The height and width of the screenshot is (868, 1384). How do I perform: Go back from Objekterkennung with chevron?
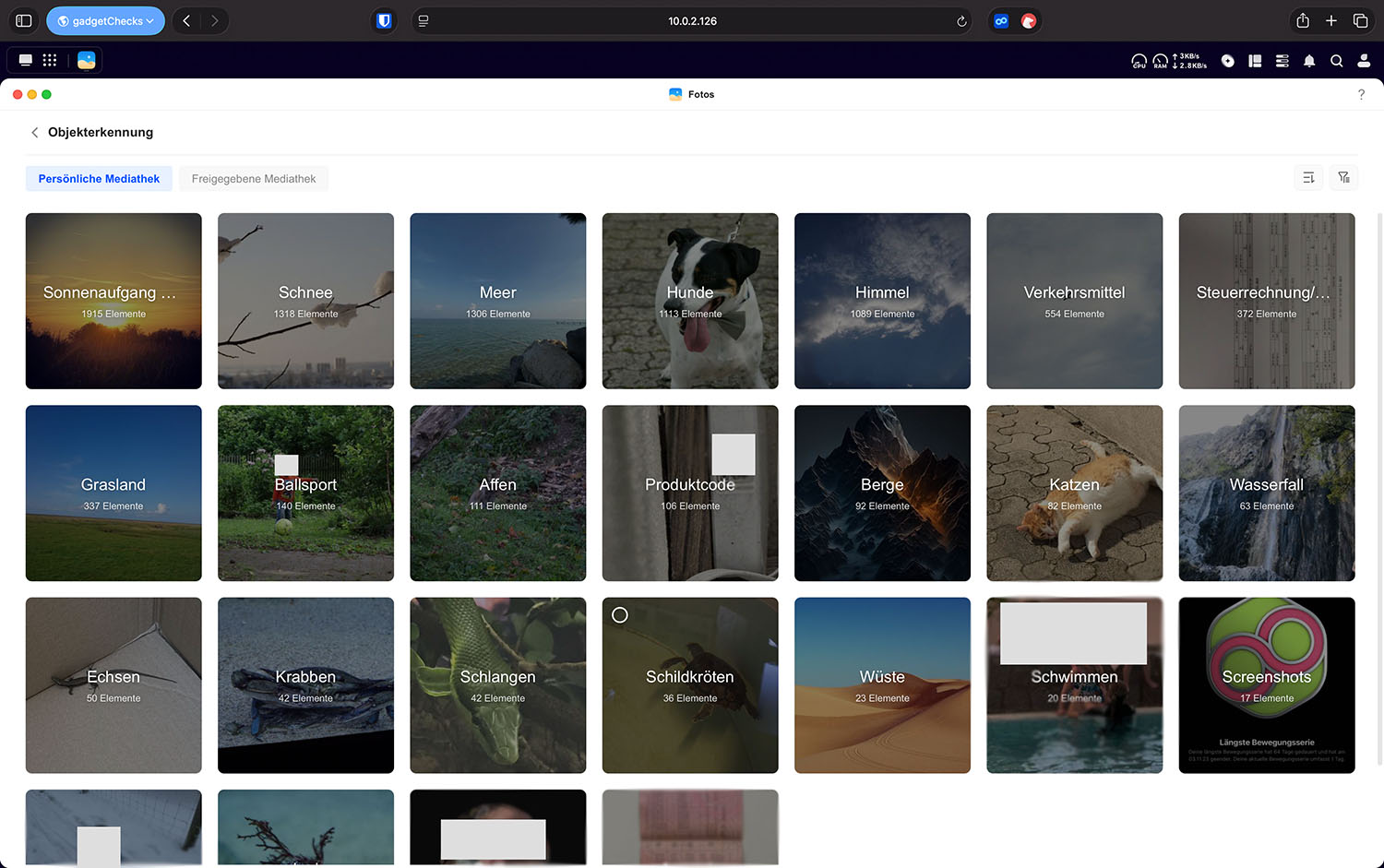pos(35,133)
